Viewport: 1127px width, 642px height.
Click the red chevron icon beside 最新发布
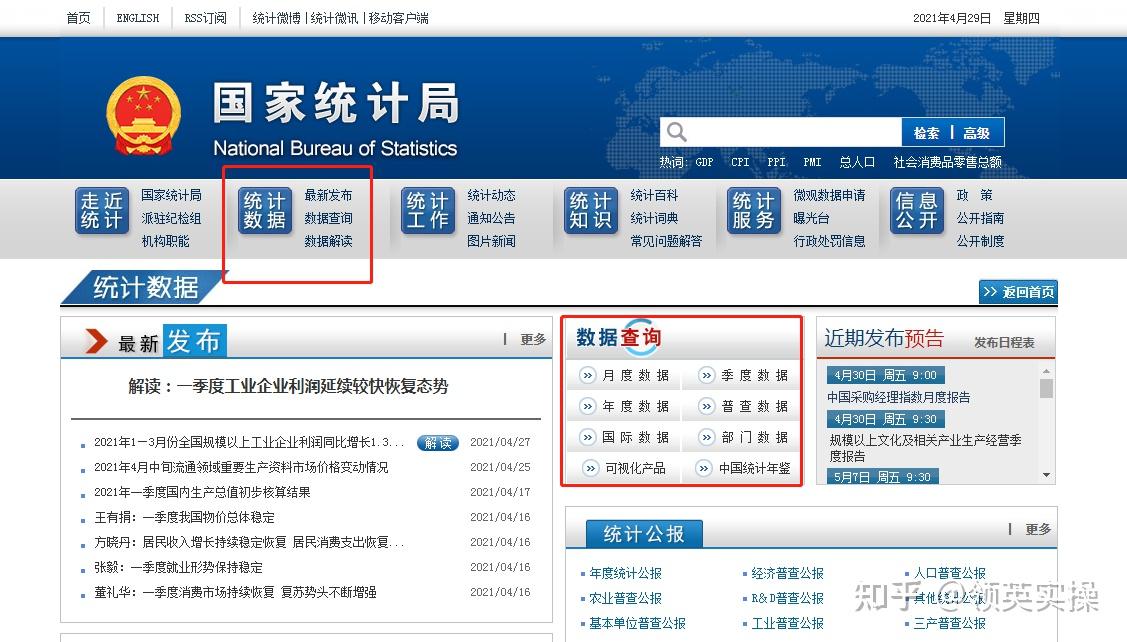click(x=96, y=341)
